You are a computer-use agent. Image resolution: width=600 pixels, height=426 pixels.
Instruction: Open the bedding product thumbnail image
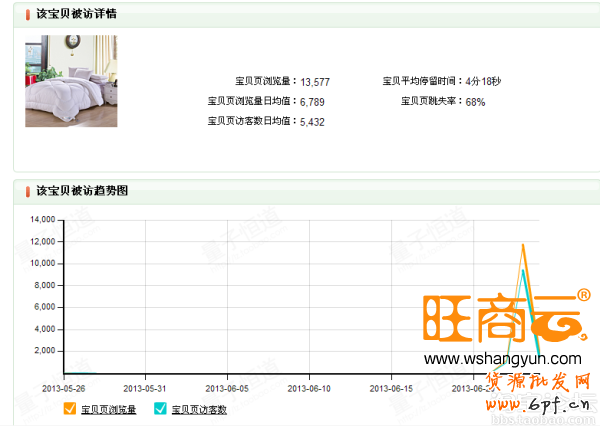[71, 81]
